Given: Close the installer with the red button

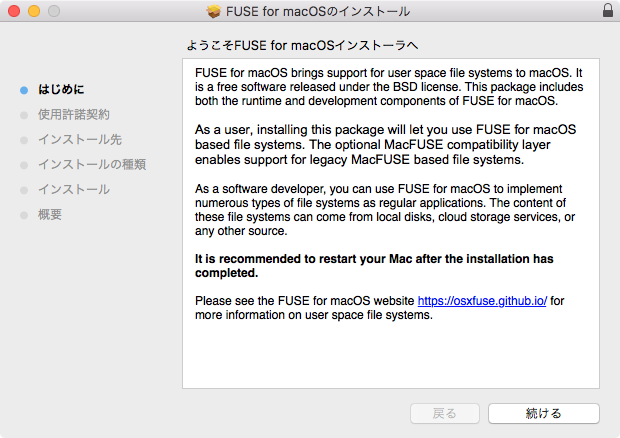Looking at the screenshot, I should coord(14,11).
